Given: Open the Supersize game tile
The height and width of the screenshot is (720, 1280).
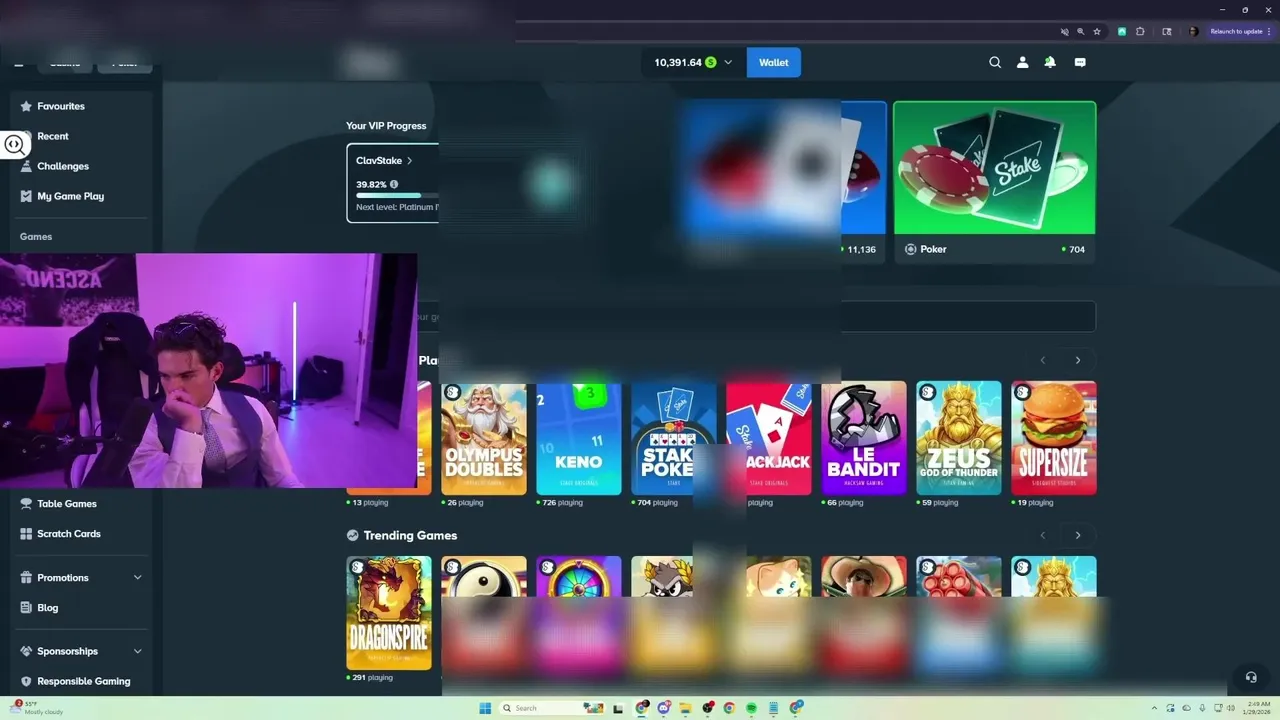Looking at the screenshot, I should 1054,438.
